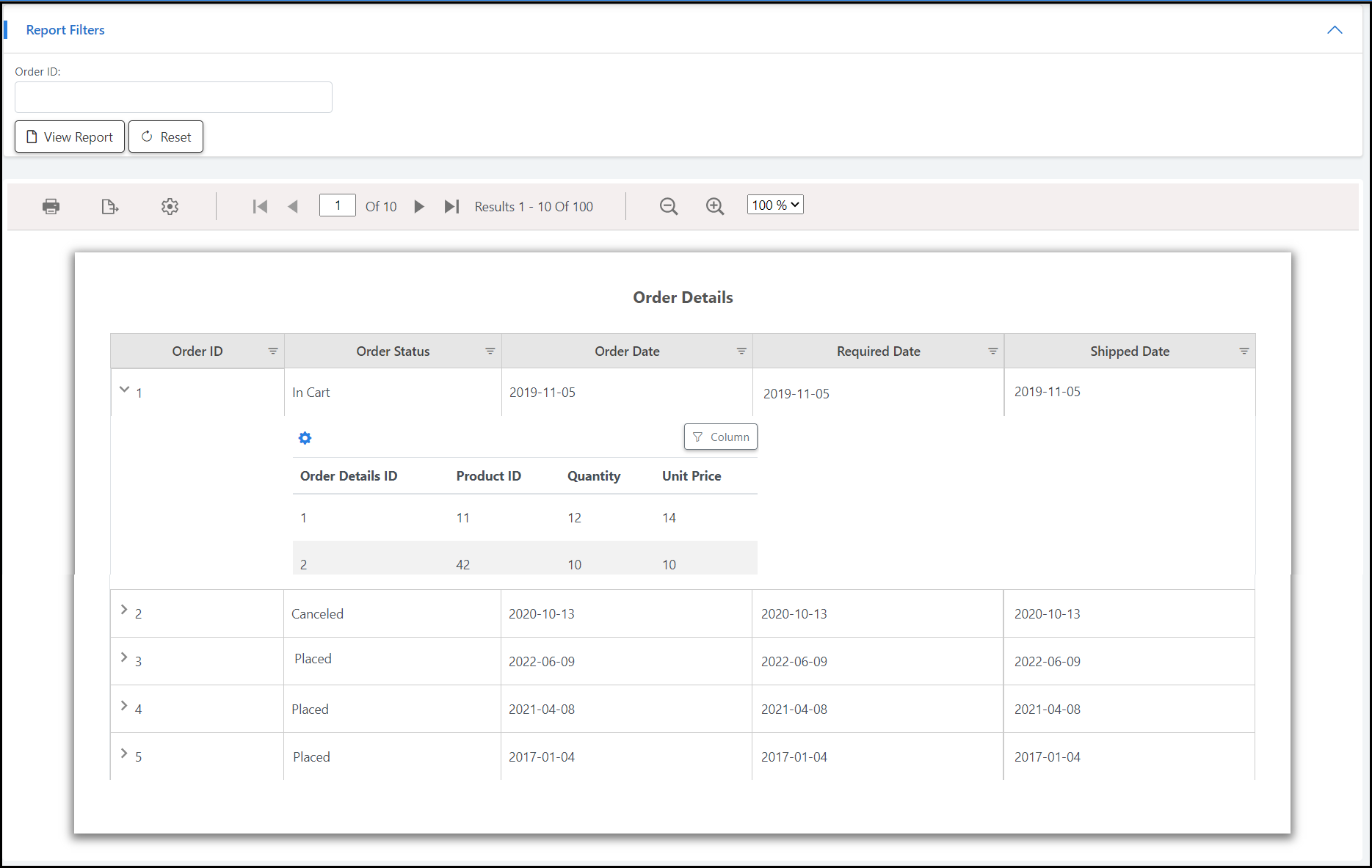Open the Shipped Date column filter
Viewport: 1372px width, 868px height.
pos(1244,351)
